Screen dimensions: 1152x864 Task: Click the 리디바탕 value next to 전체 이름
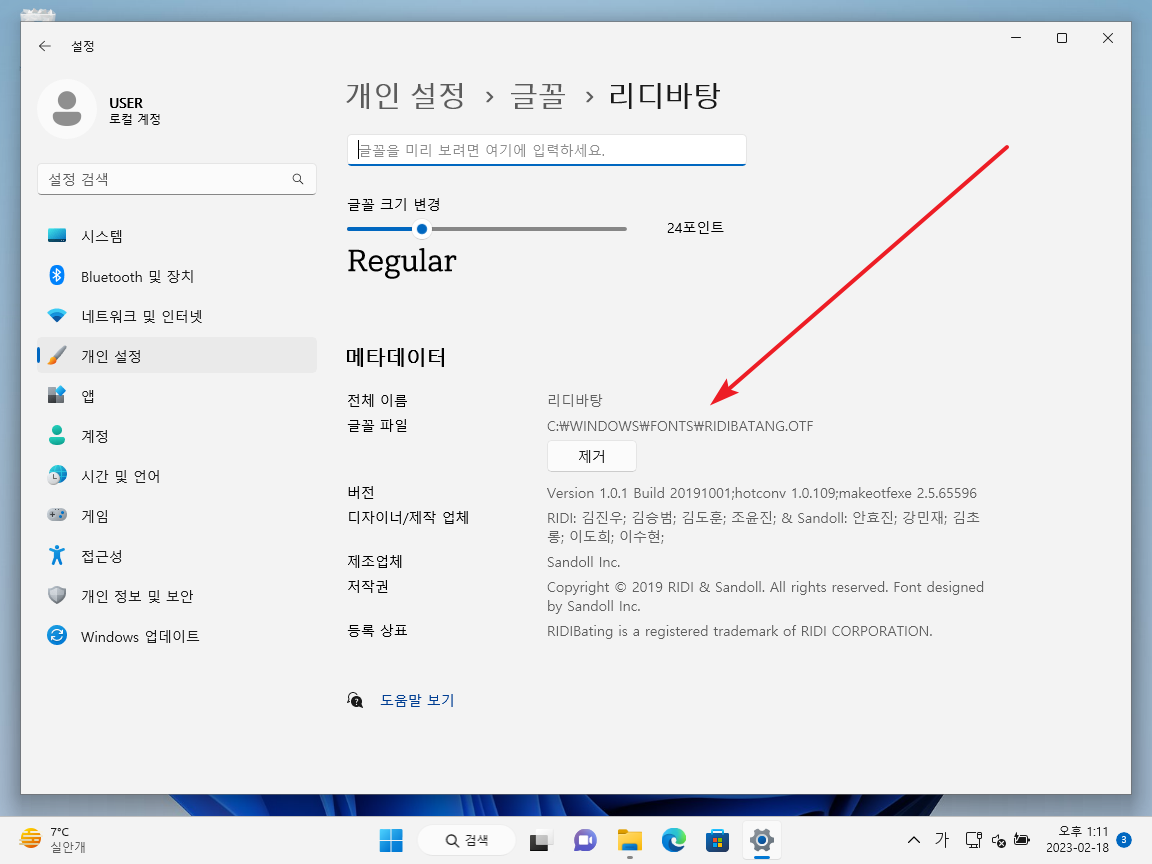pos(575,400)
